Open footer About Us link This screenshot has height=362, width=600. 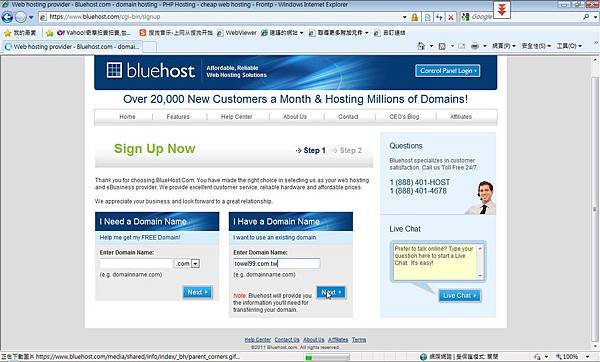313,340
